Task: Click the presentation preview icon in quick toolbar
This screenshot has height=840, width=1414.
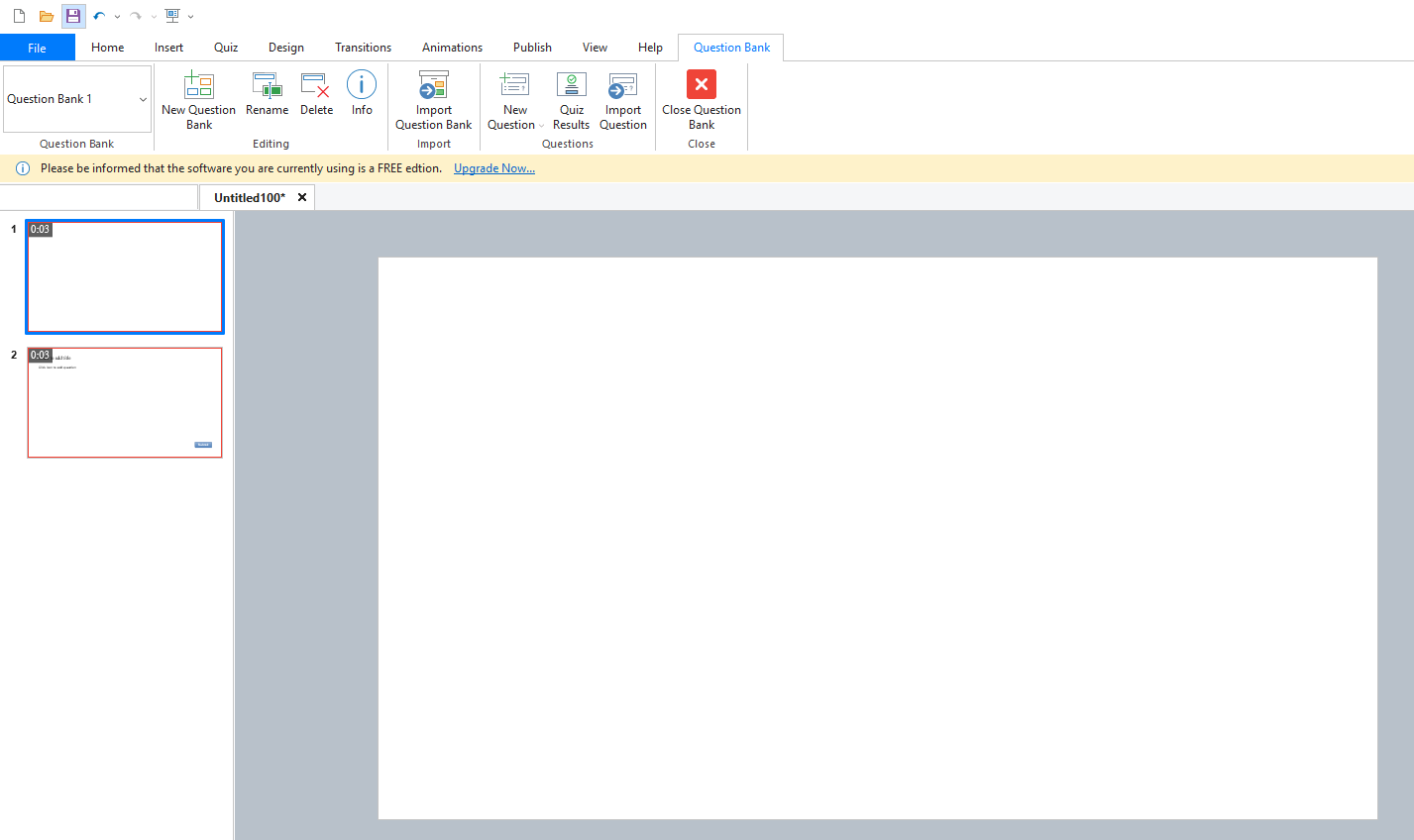Action: (x=172, y=16)
